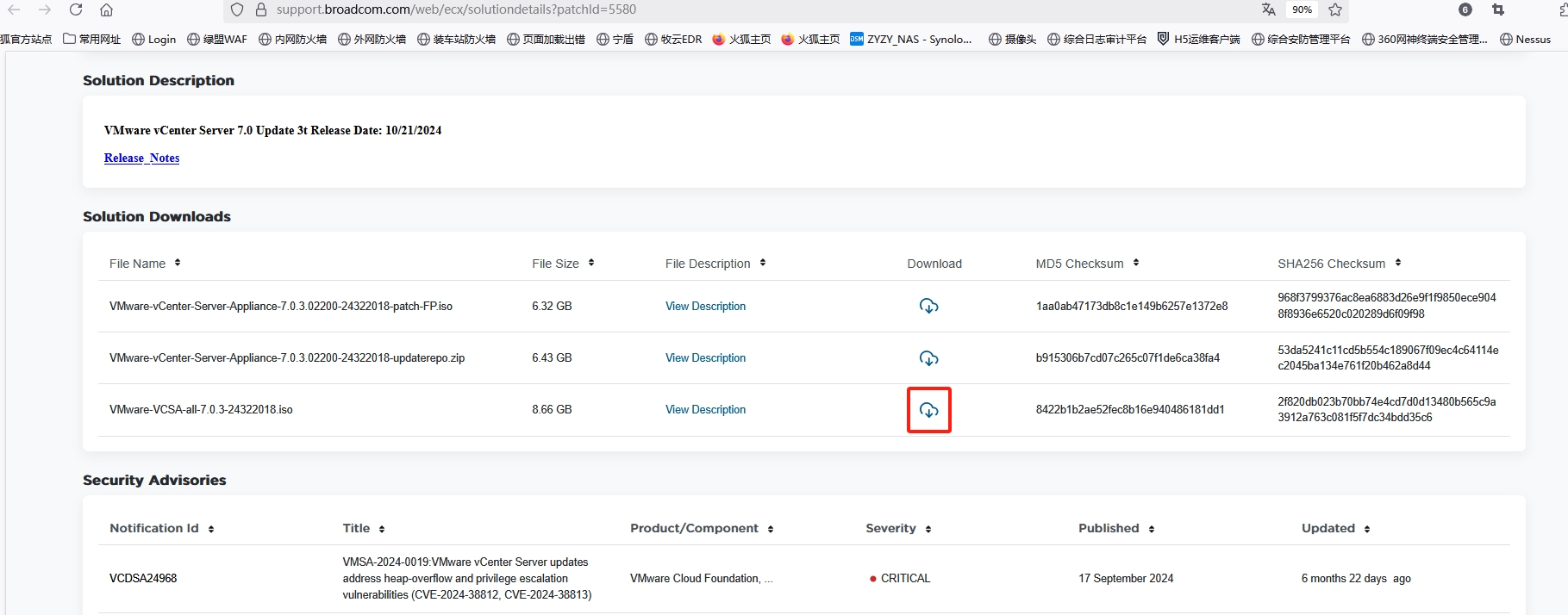Open the H5运维客户端 bookmark
Image resolution: width=1568 pixels, height=615 pixels.
1199,39
